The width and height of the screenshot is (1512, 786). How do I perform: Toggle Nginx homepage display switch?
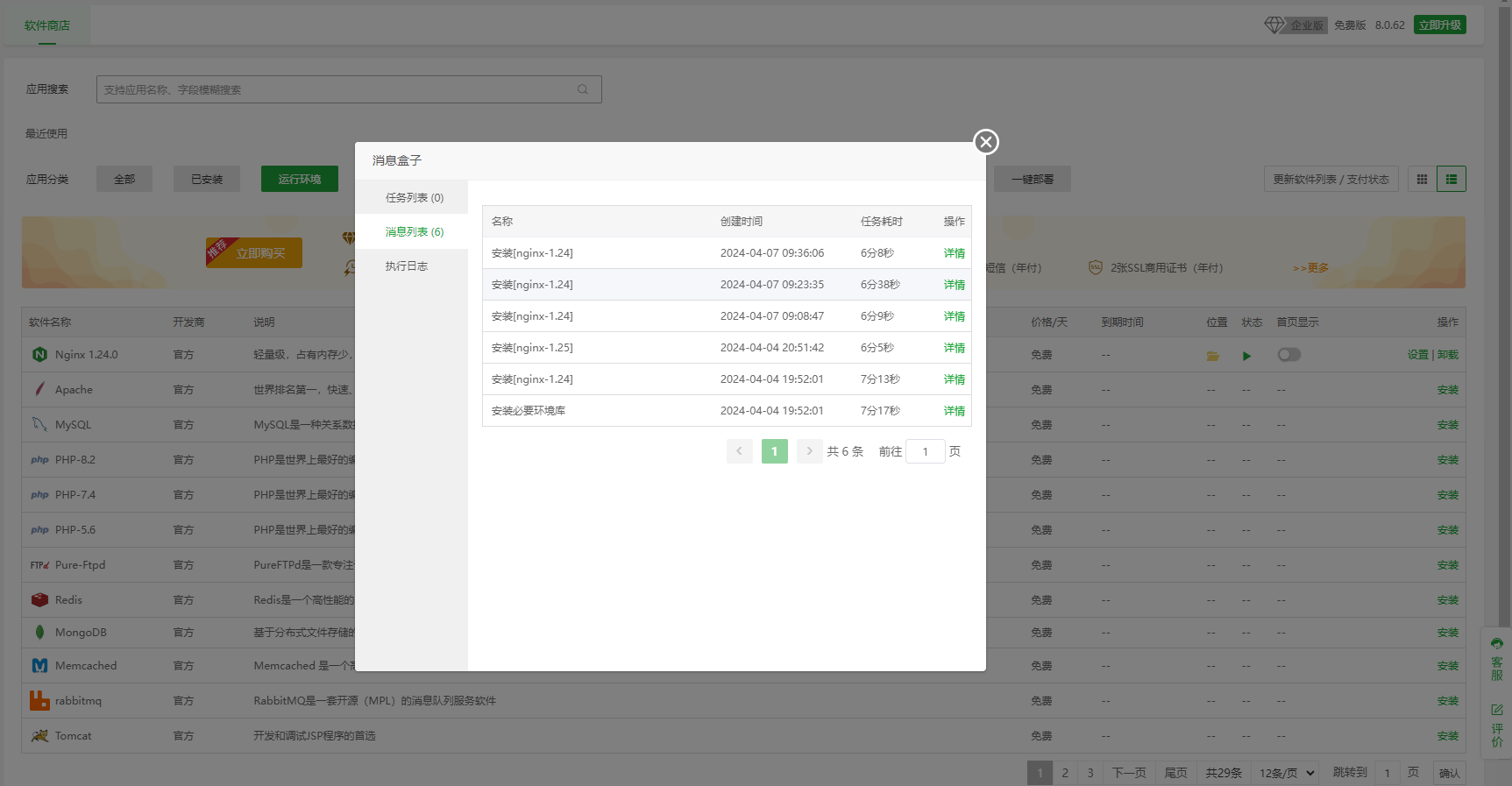pos(1289,355)
